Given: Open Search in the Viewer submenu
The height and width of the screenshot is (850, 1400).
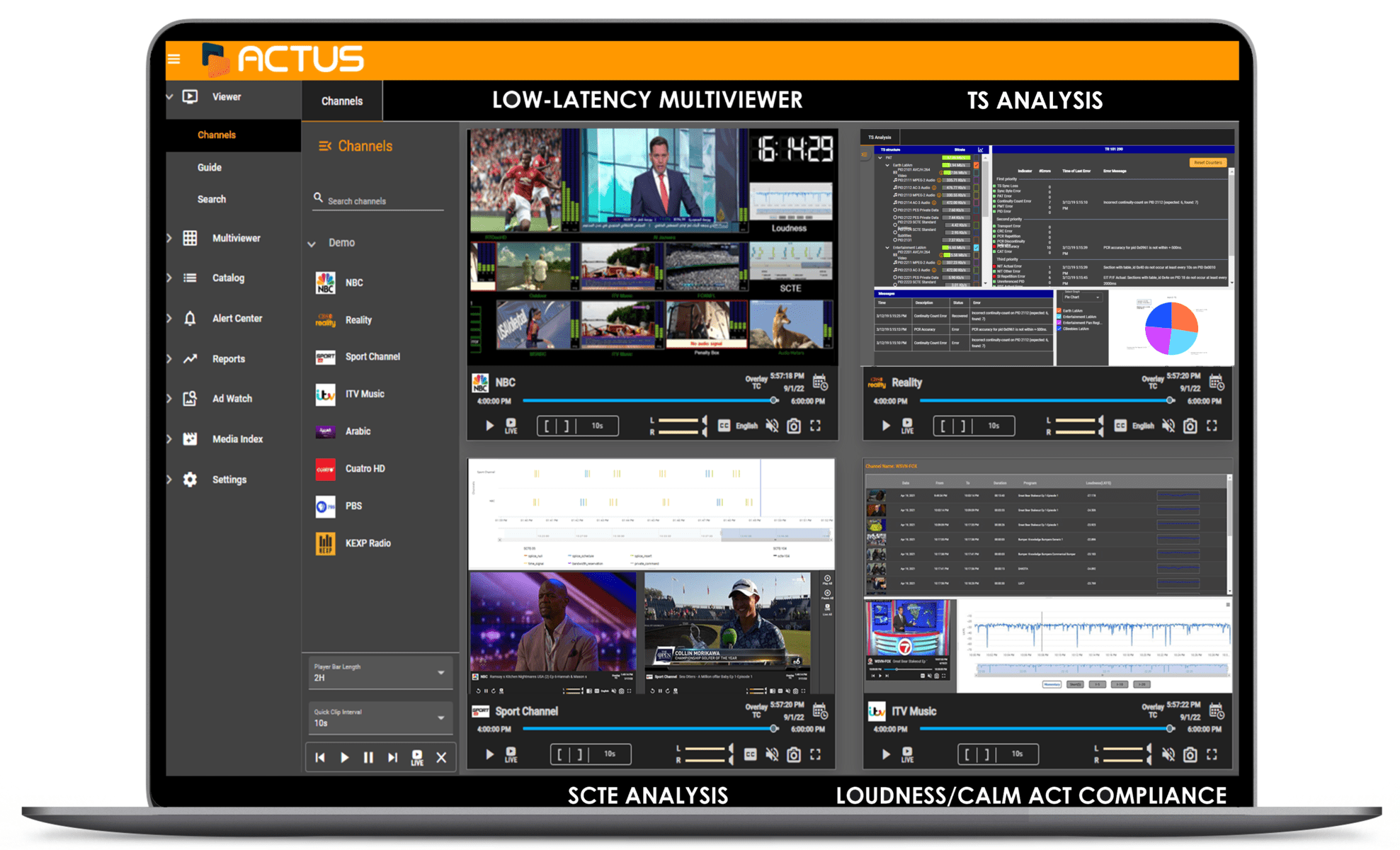Looking at the screenshot, I should pyautogui.click(x=211, y=199).
